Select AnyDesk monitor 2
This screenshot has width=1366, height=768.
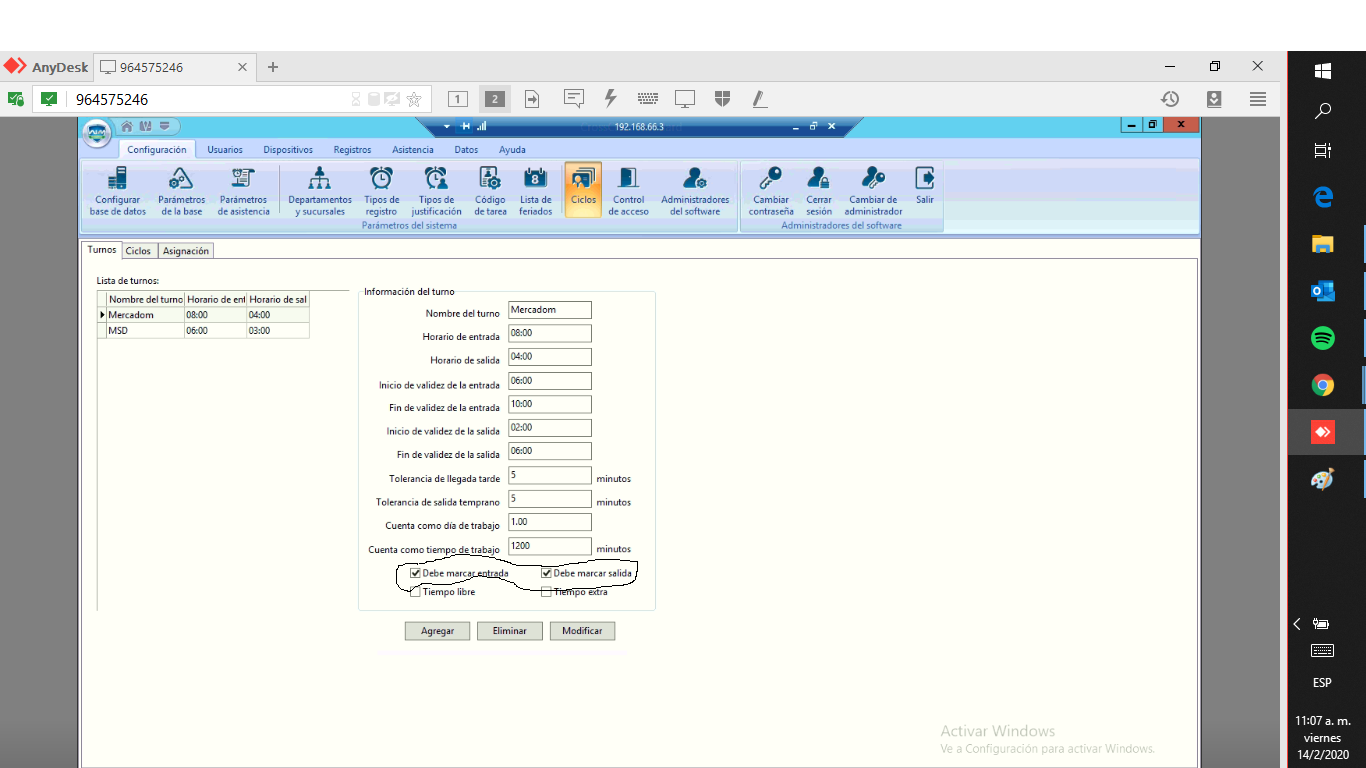coord(494,99)
